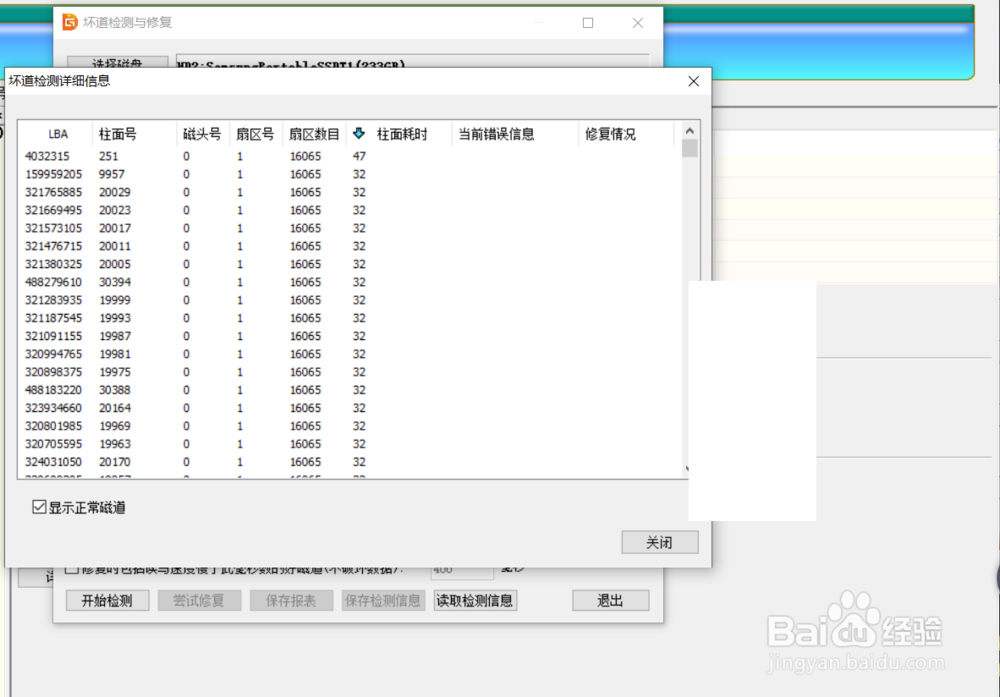Select the row with LBA 321765885
This screenshot has width=1000, height=697.
pos(351,192)
